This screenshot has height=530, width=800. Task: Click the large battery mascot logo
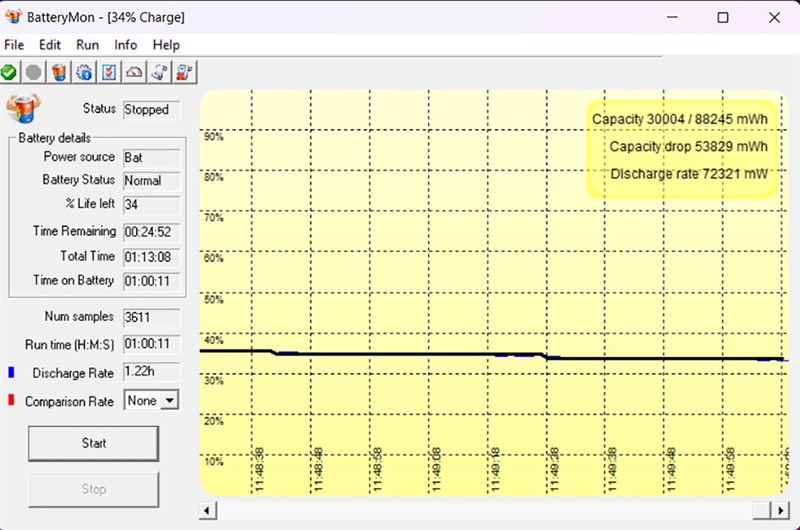click(23, 108)
